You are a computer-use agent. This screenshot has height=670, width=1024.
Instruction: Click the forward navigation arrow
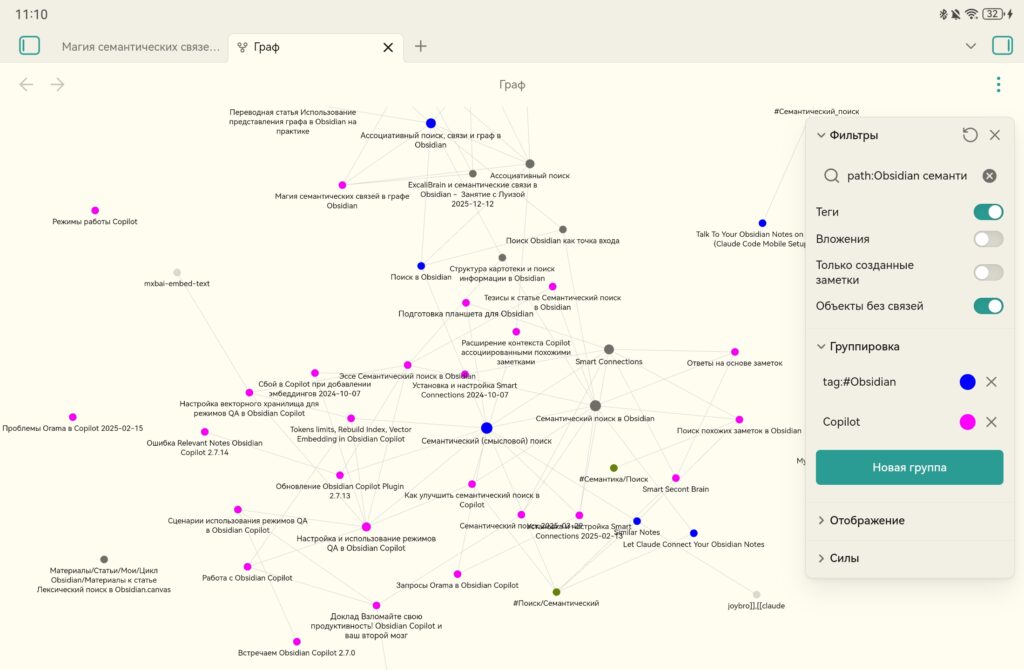[58, 85]
